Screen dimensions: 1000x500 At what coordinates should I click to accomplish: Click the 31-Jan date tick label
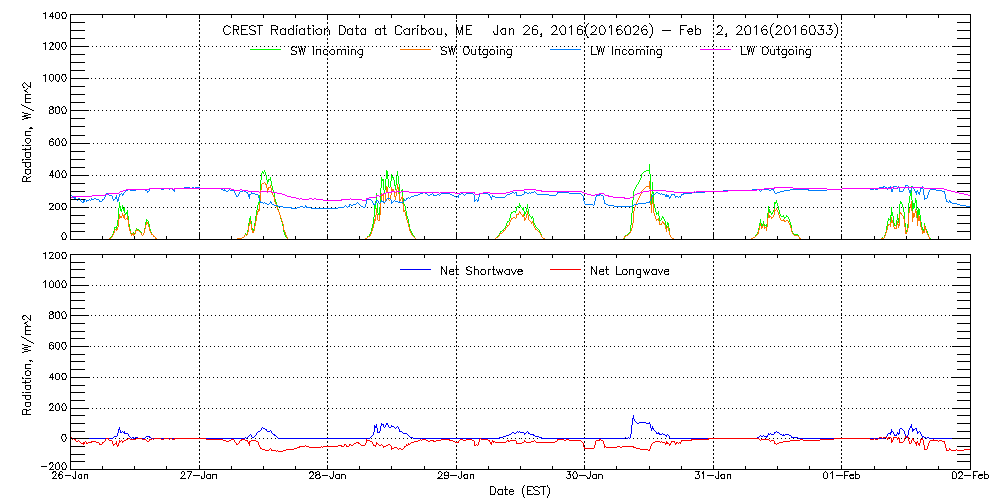[x=713, y=477]
